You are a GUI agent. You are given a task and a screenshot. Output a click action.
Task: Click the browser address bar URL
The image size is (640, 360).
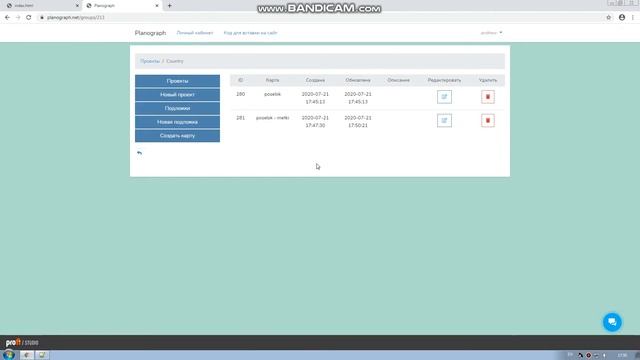coord(76,18)
